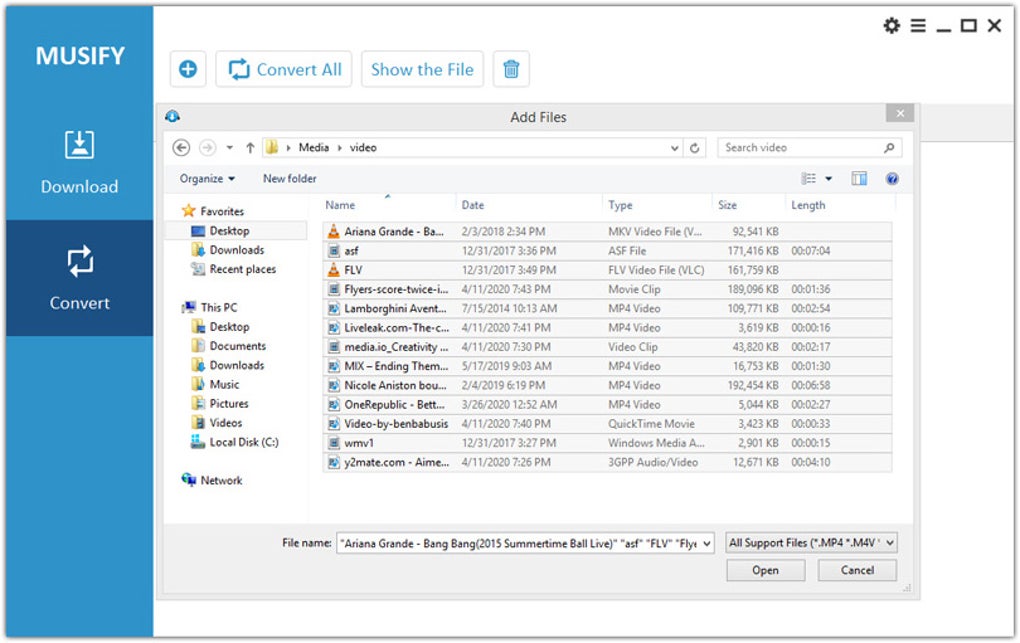Click the dialog back navigation arrow
The height and width of the screenshot is (643, 1020).
click(181, 148)
